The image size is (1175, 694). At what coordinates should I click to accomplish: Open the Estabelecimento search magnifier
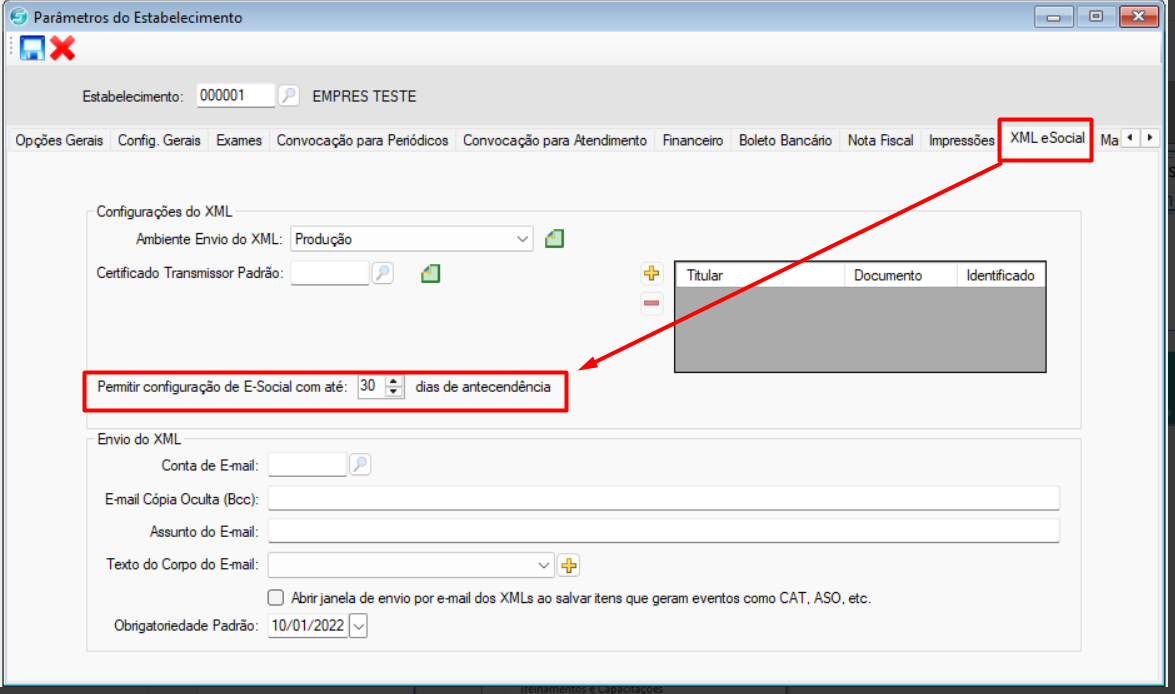click(x=288, y=96)
